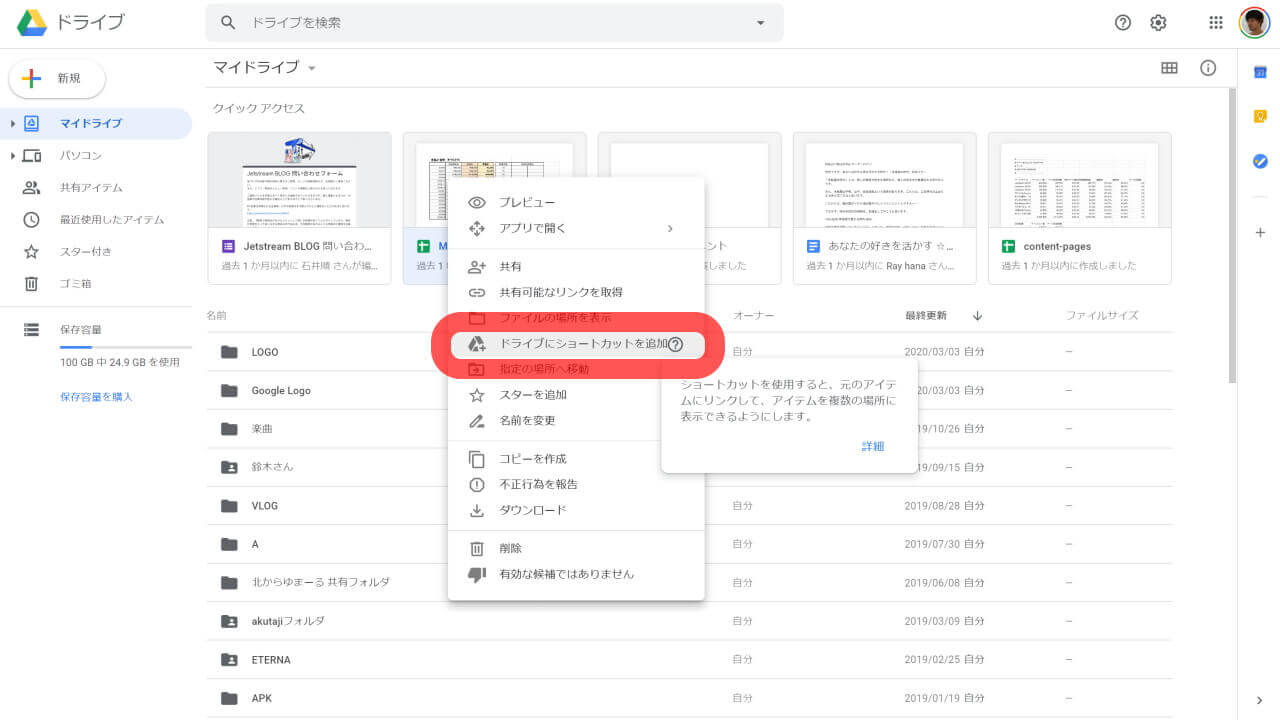Open Google Keep in side panel
Viewport: 1280px width, 720px height.
pos(1260,116)
